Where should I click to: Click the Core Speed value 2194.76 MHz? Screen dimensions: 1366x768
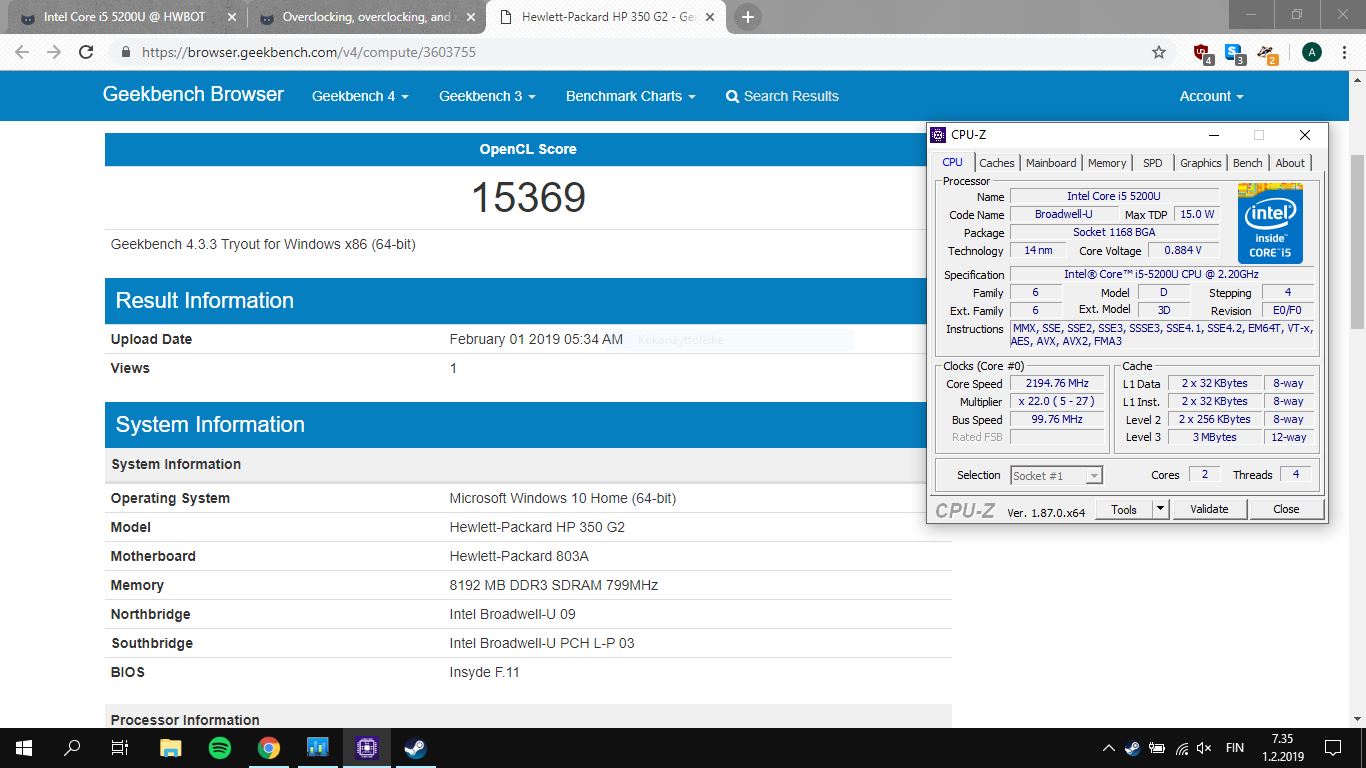click(x=1056, y=383)
